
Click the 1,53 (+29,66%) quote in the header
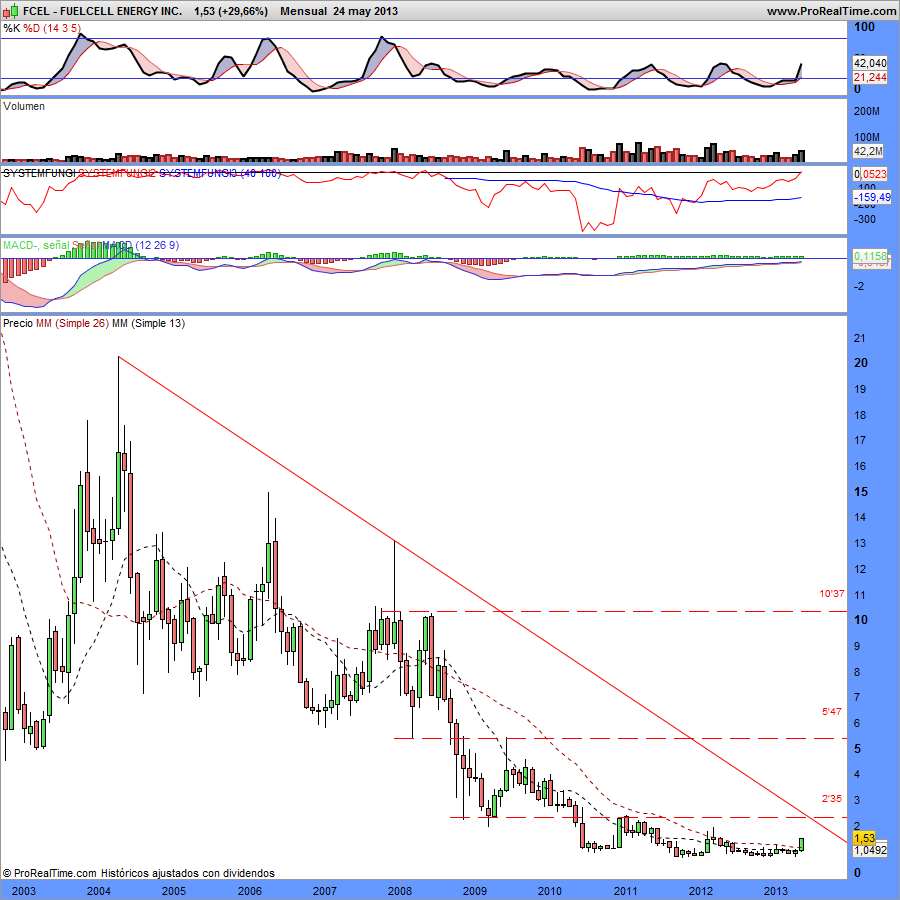point(231,11)
